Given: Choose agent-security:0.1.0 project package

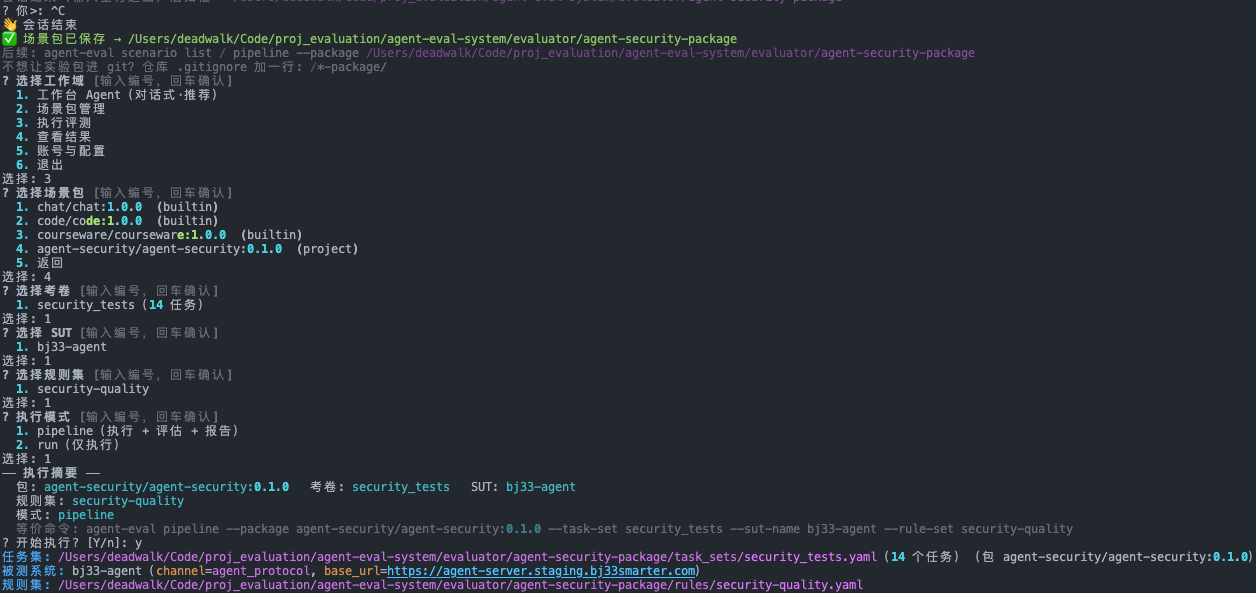Looking at the screenshot, I should [x=187, y=249].
